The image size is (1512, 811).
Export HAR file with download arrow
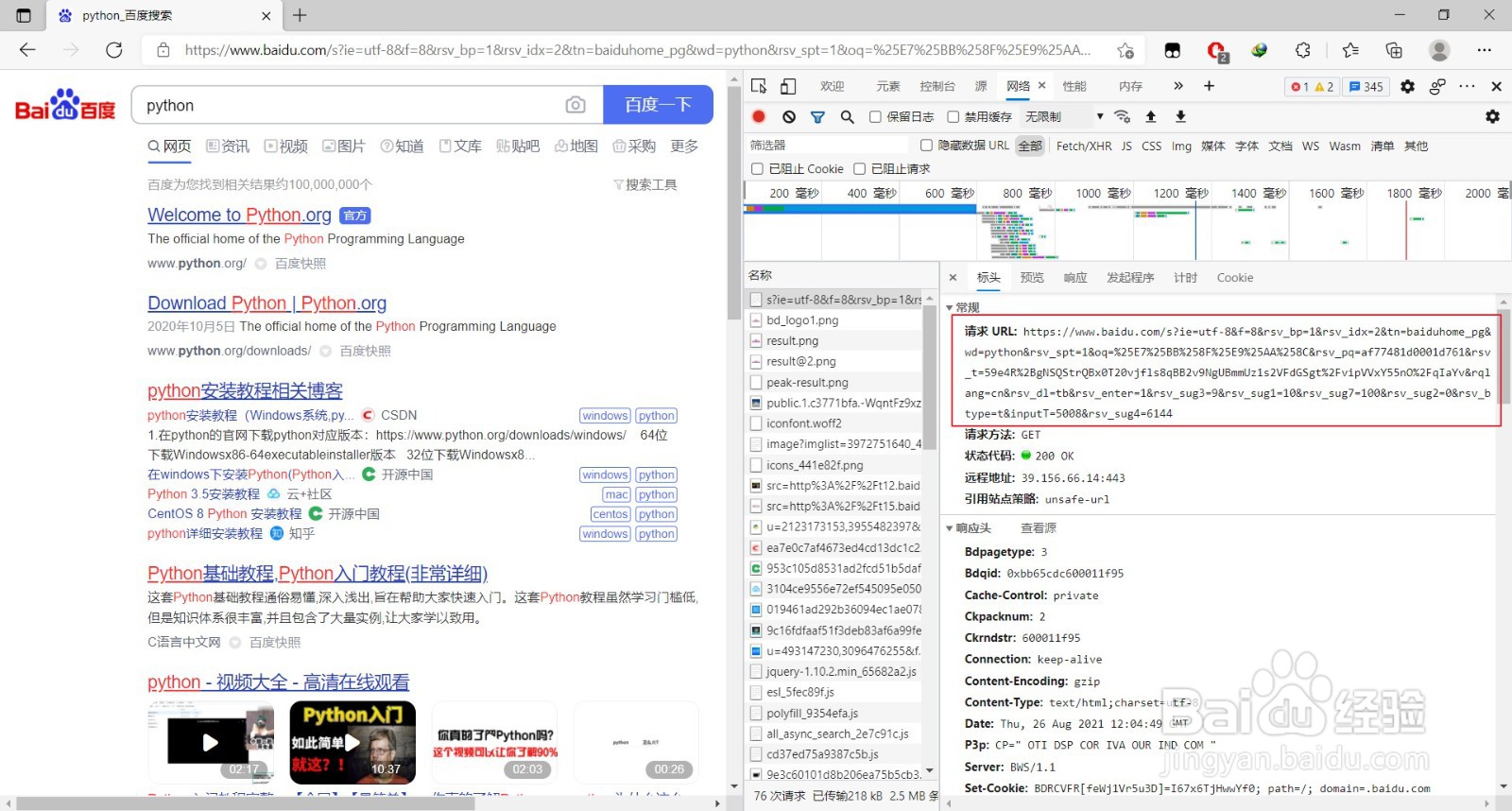point(1180,116)
